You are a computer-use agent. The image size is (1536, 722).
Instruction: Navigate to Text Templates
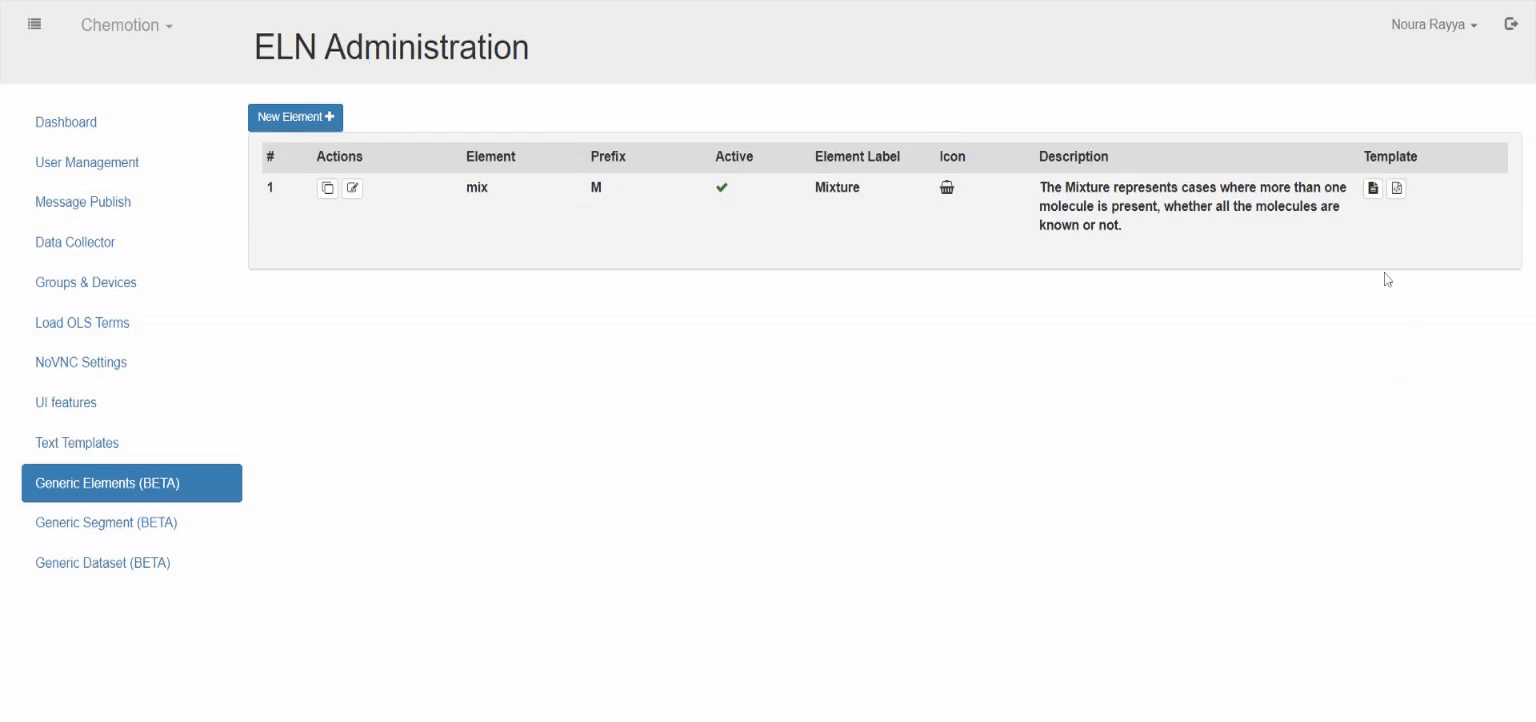pyautogui.click(x=77, y=443)
